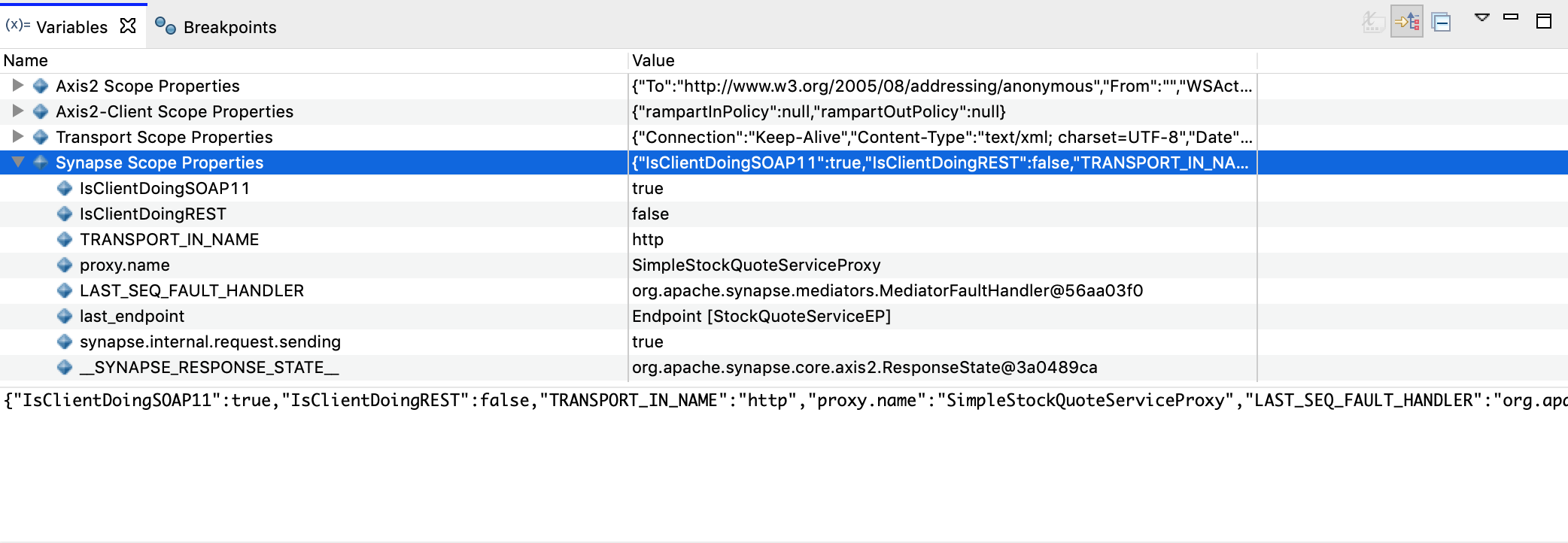This screenshot has height=543, width=1568.
Task: Click the Endpoint [StockQuoteServiceEP] value
Action: click(761, 316)
